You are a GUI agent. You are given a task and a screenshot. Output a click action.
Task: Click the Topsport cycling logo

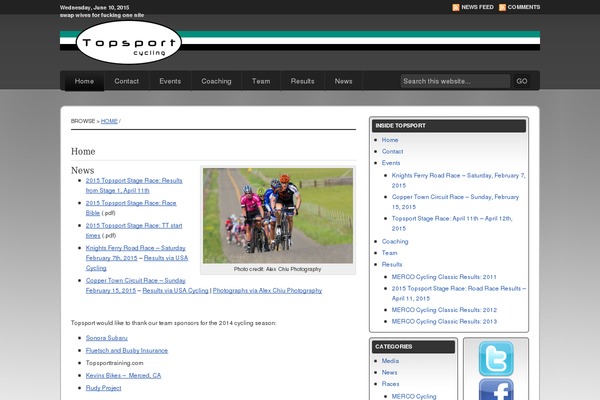[129, 42]
